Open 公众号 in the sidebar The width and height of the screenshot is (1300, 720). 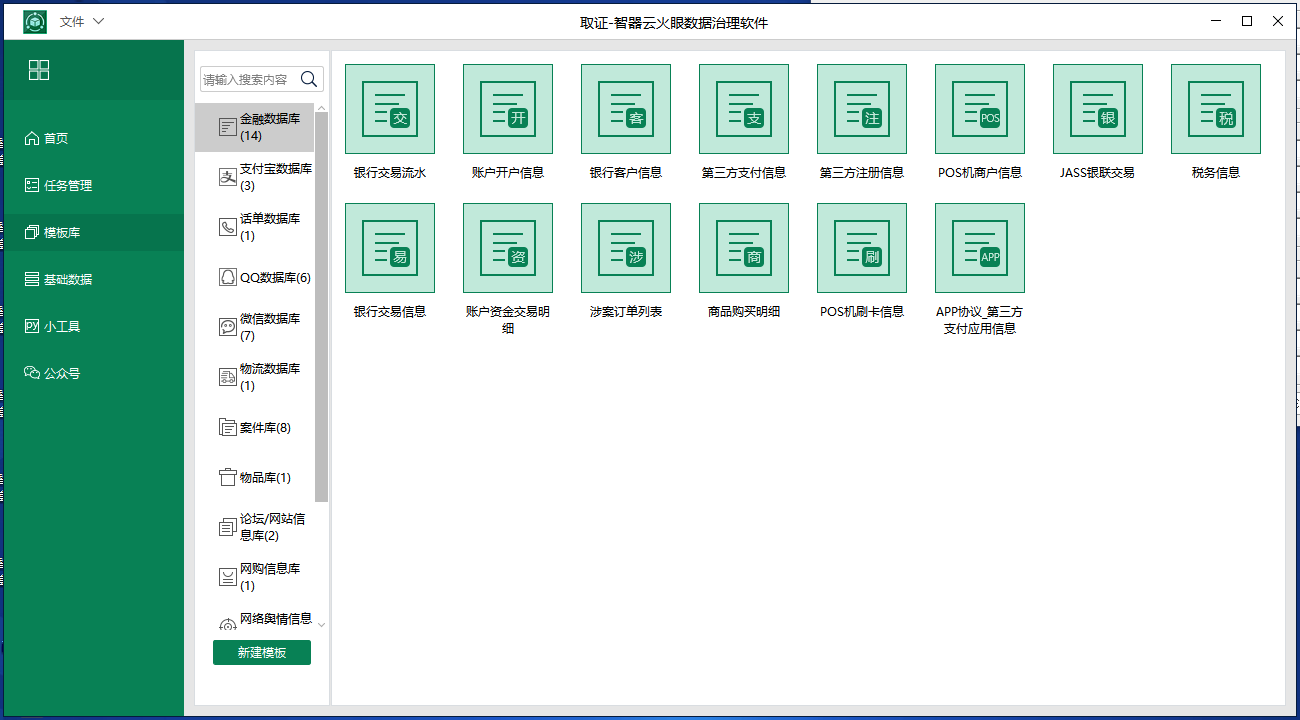coord(61,374)
